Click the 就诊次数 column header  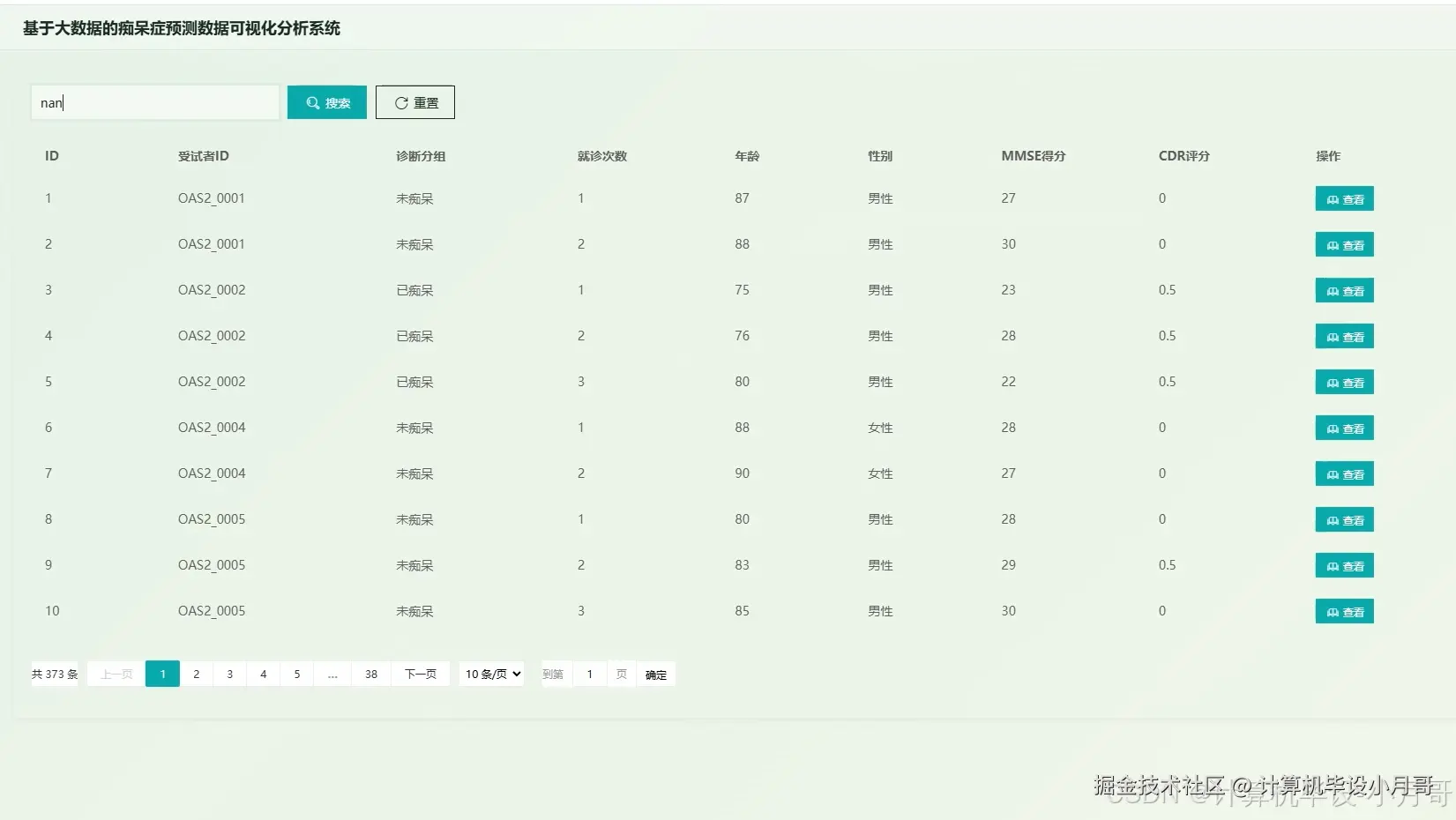pos(602,156)
